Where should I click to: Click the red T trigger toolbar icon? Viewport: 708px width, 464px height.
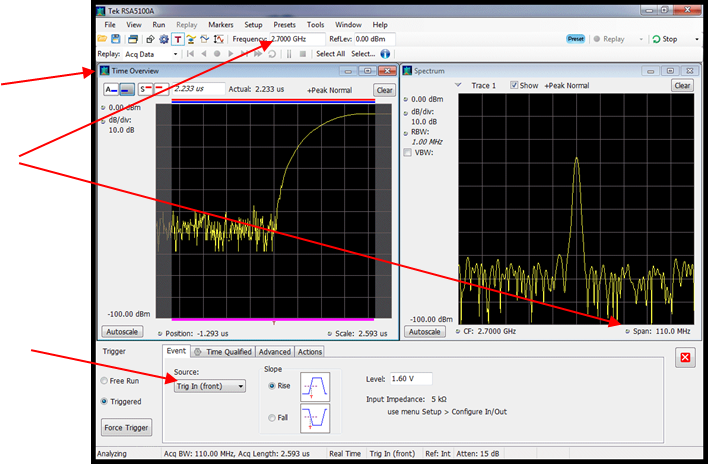pyautogui.click(x=177, y=39)
